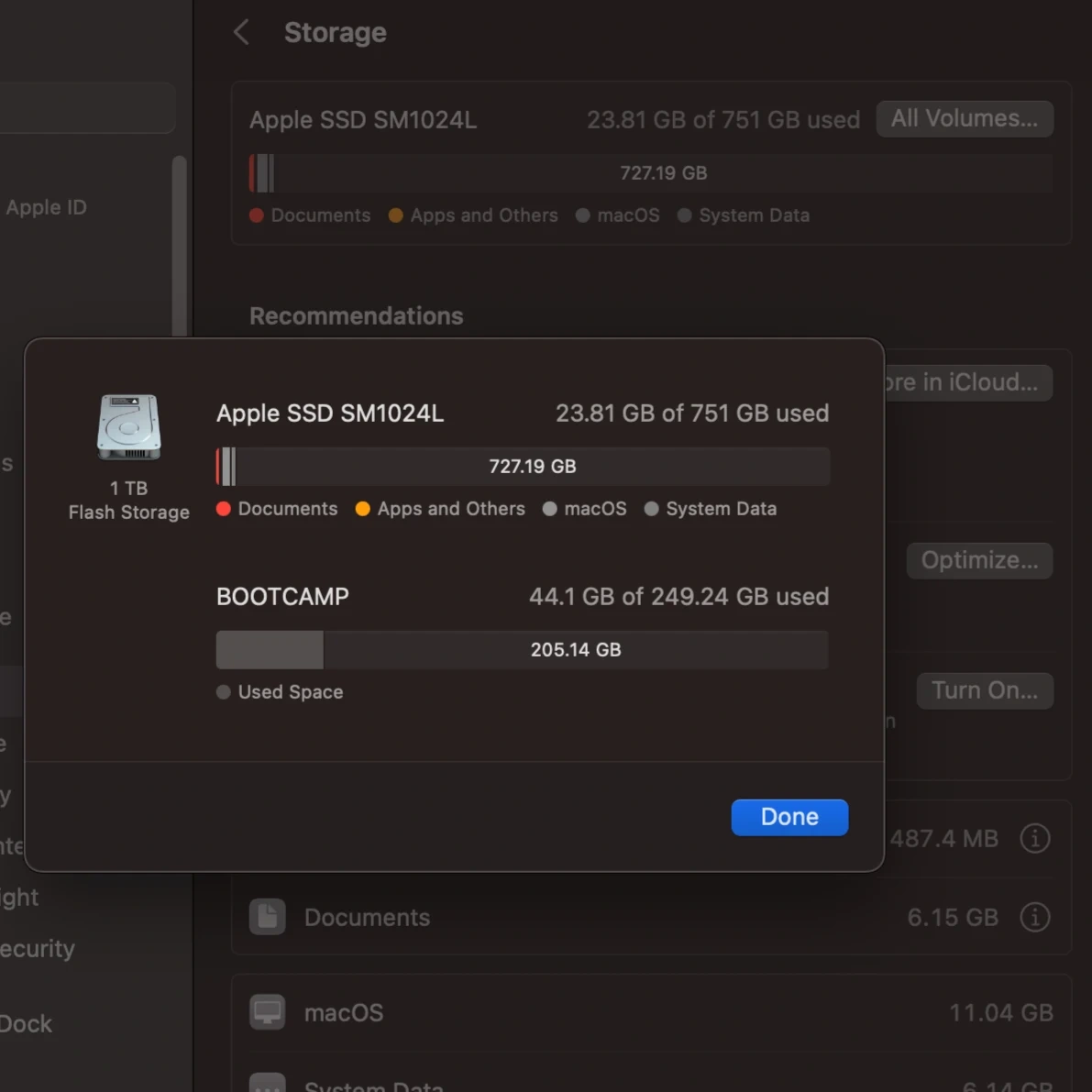
Task: Click the Documents row file icon
Action: (x=268, y=917)
